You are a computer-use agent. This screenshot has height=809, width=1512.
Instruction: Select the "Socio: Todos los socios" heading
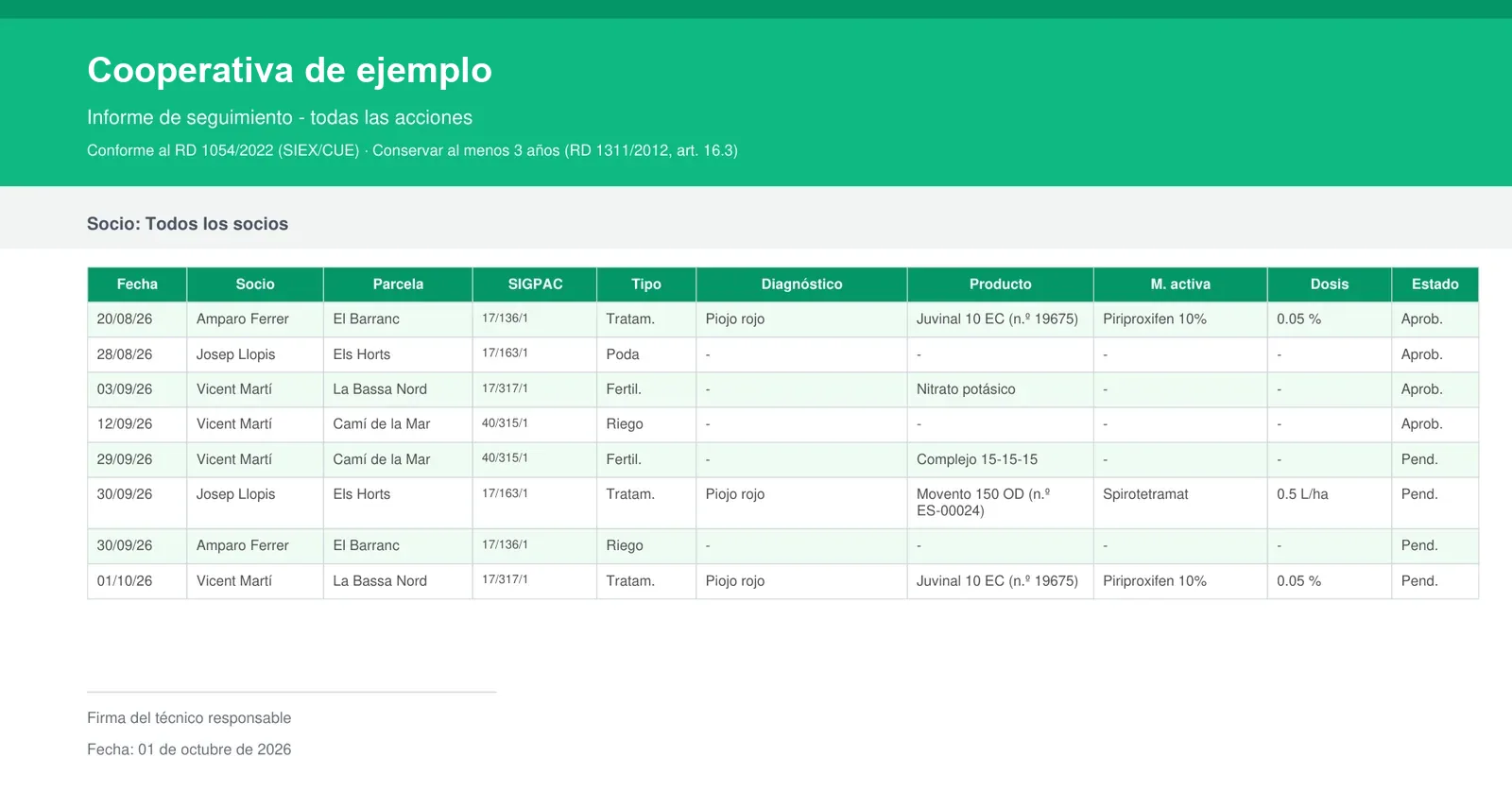[187, 224]
